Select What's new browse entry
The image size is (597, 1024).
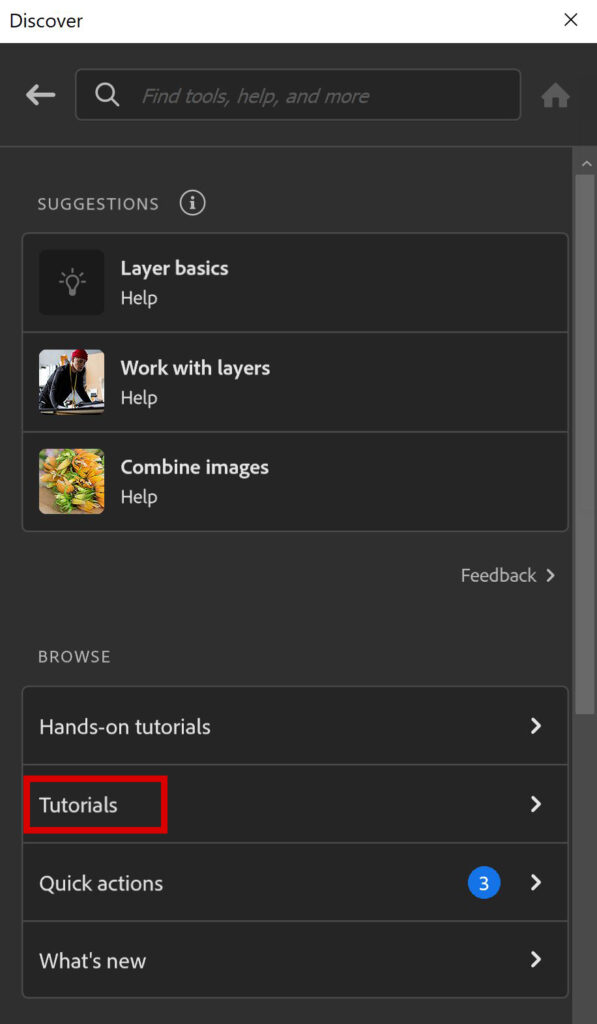tap(295, 959)
